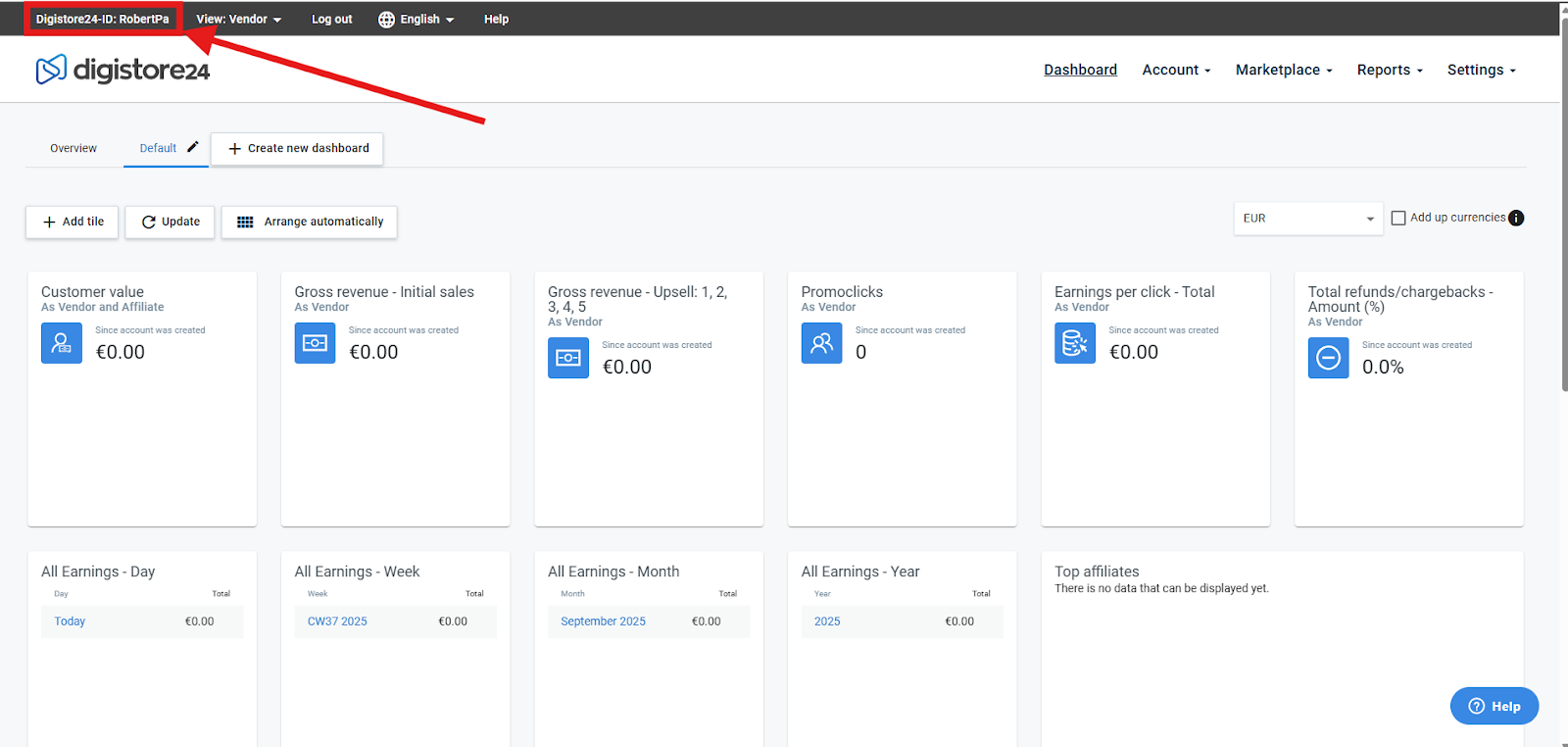Expand the Settings menu
Screen dimensions: 1568x747
pos(1481,70)
